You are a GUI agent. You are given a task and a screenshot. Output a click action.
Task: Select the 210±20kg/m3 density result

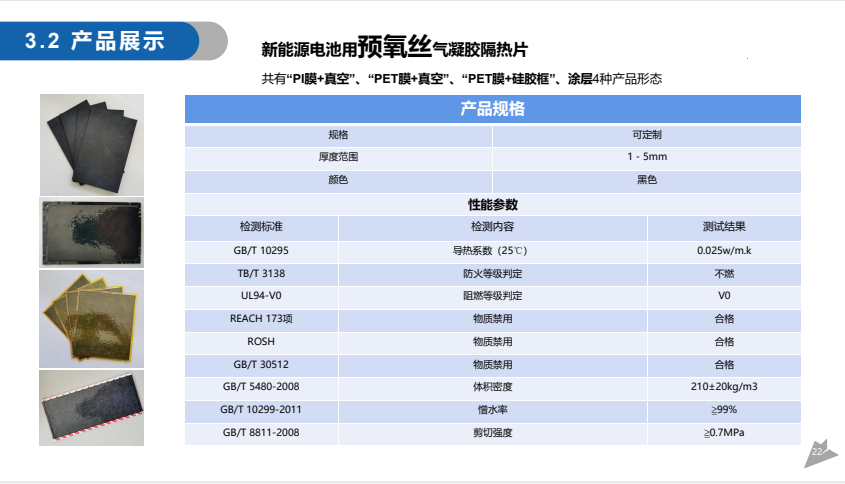[x=724, y=387]
